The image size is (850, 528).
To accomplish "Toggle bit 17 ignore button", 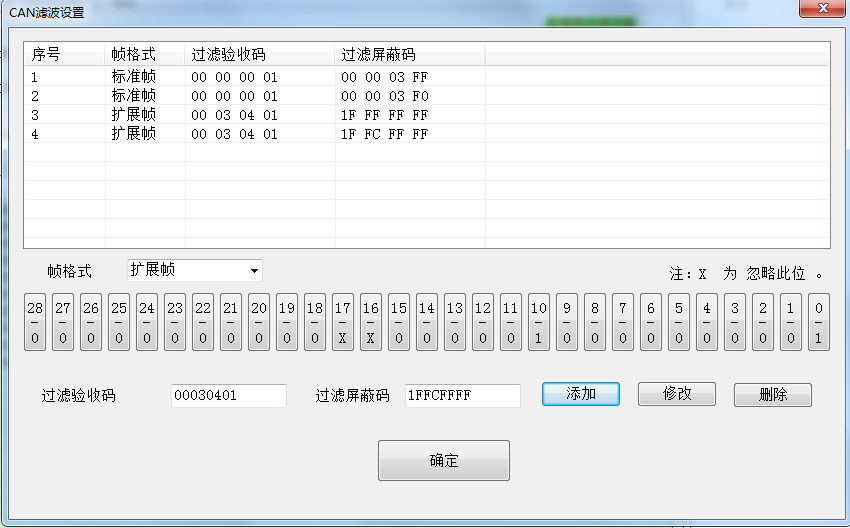I will click(x=343, y=323).
